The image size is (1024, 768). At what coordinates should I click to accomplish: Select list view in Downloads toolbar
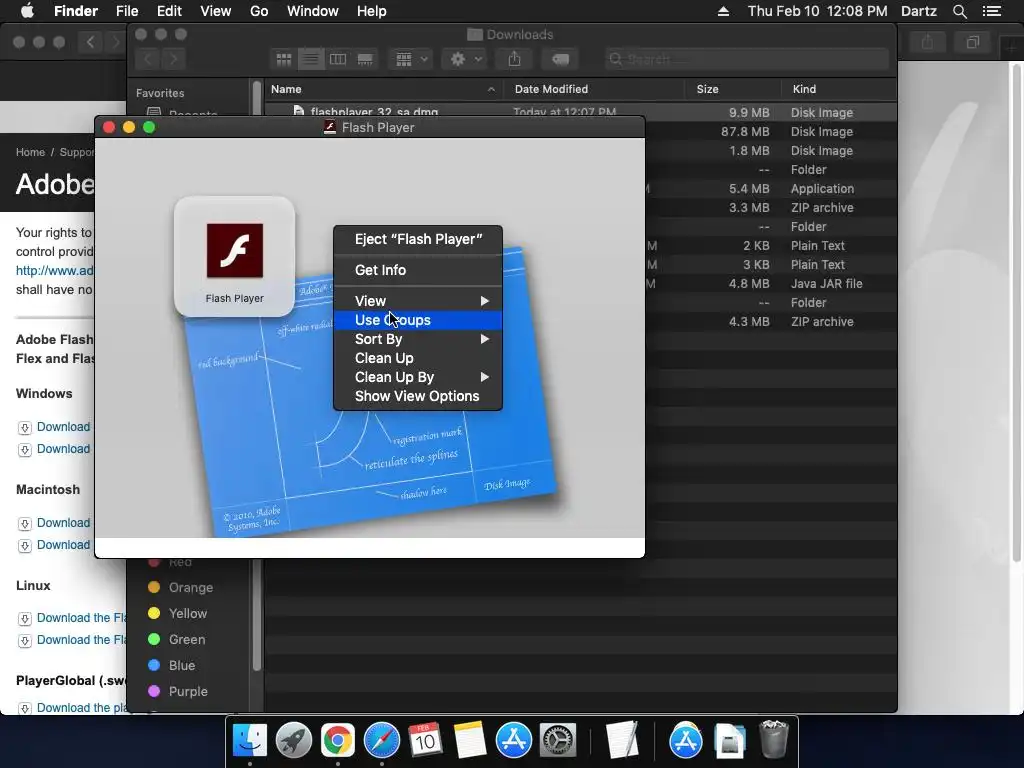311,59
